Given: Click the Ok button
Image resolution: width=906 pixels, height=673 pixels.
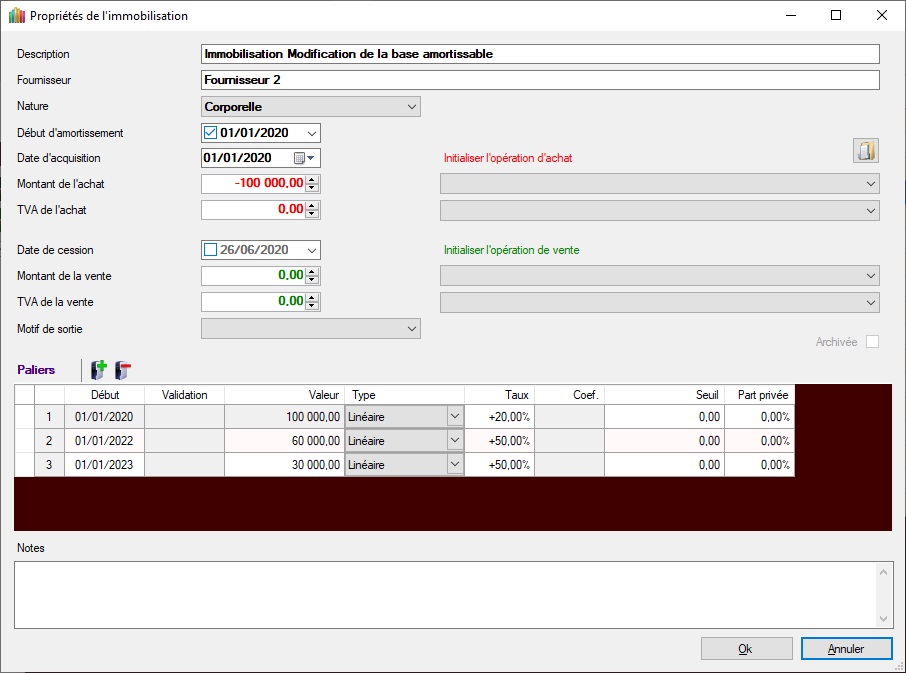Looking at the screenshot, I should tap(747, 649).
